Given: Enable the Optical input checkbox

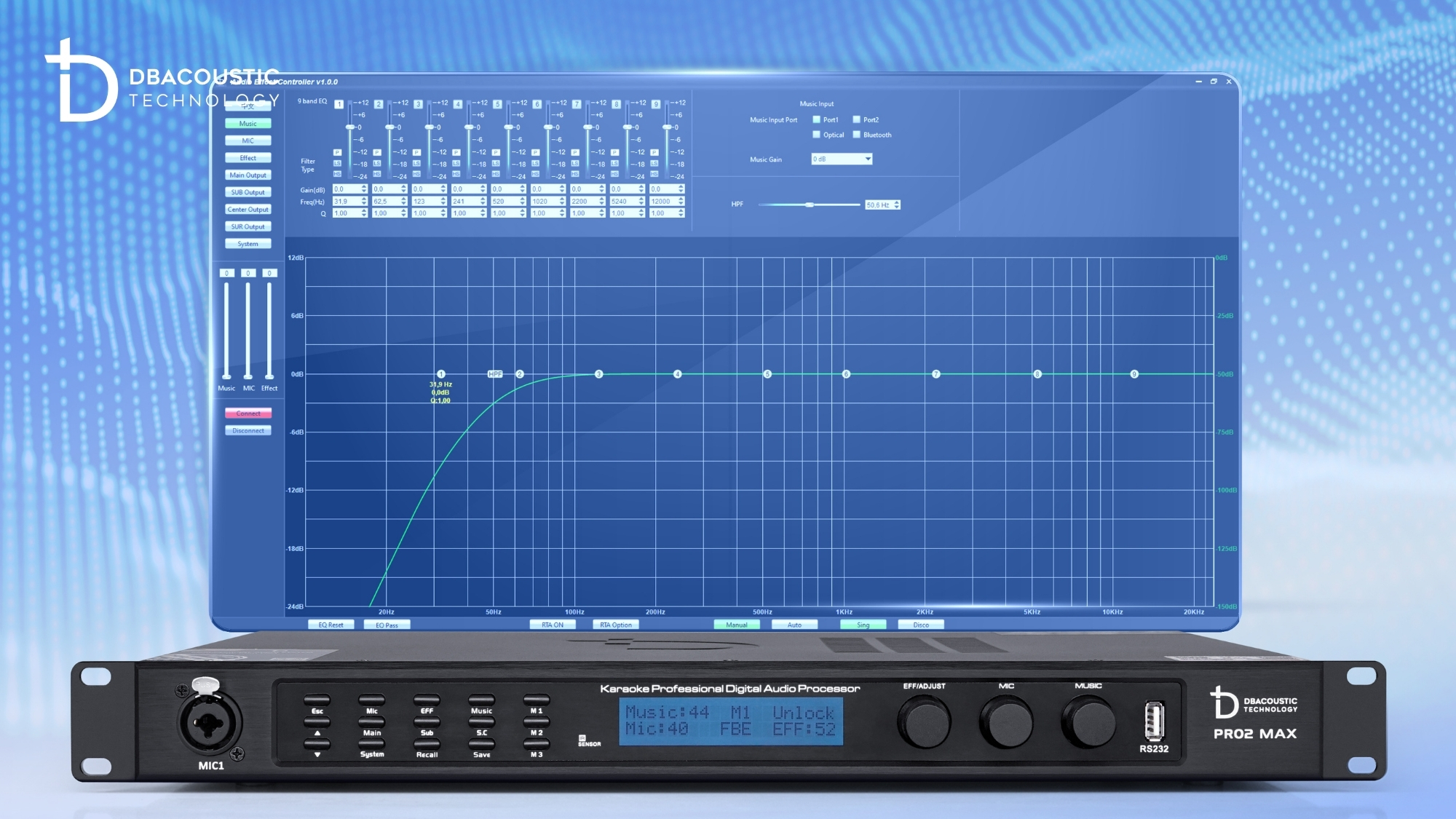Looking at the screenshot, I should tap(817, 135).
